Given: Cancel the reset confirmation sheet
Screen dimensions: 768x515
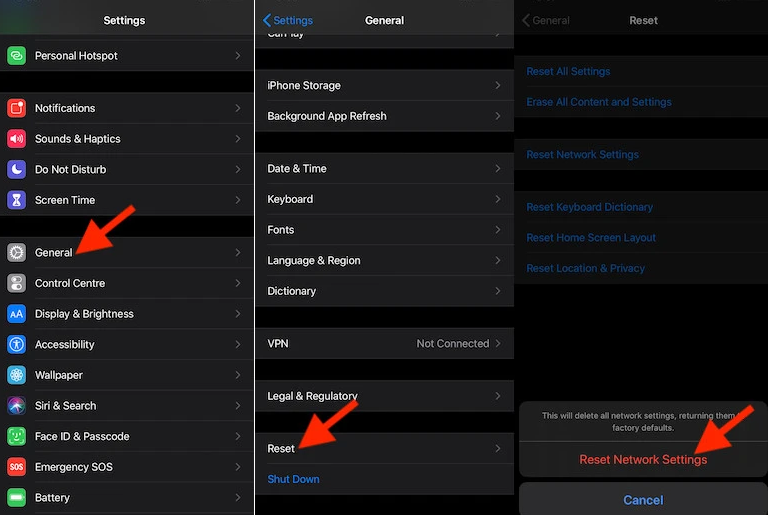Looking at the screenshot, I should point(643,500).
